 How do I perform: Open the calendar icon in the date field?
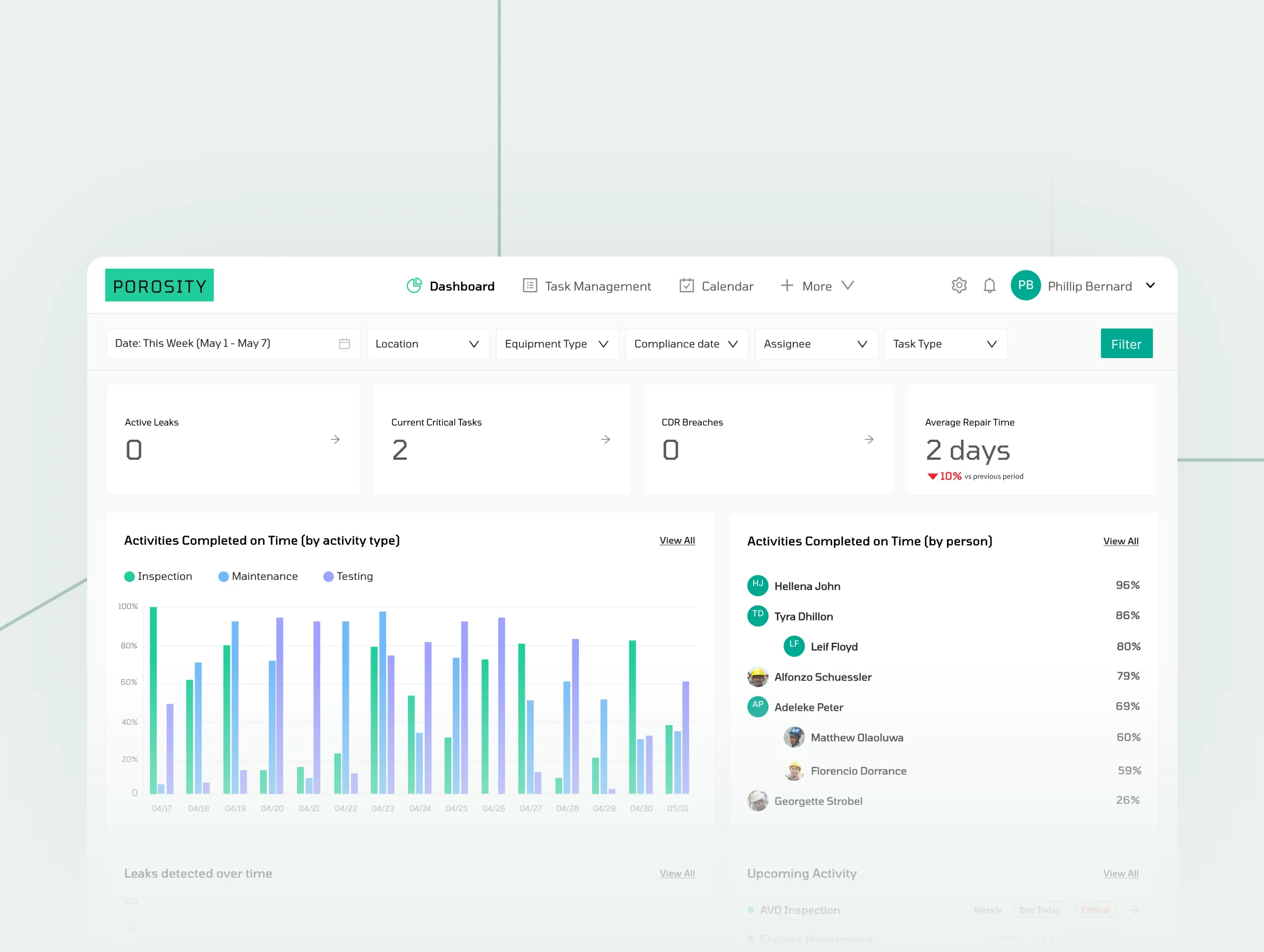point(345,343)
